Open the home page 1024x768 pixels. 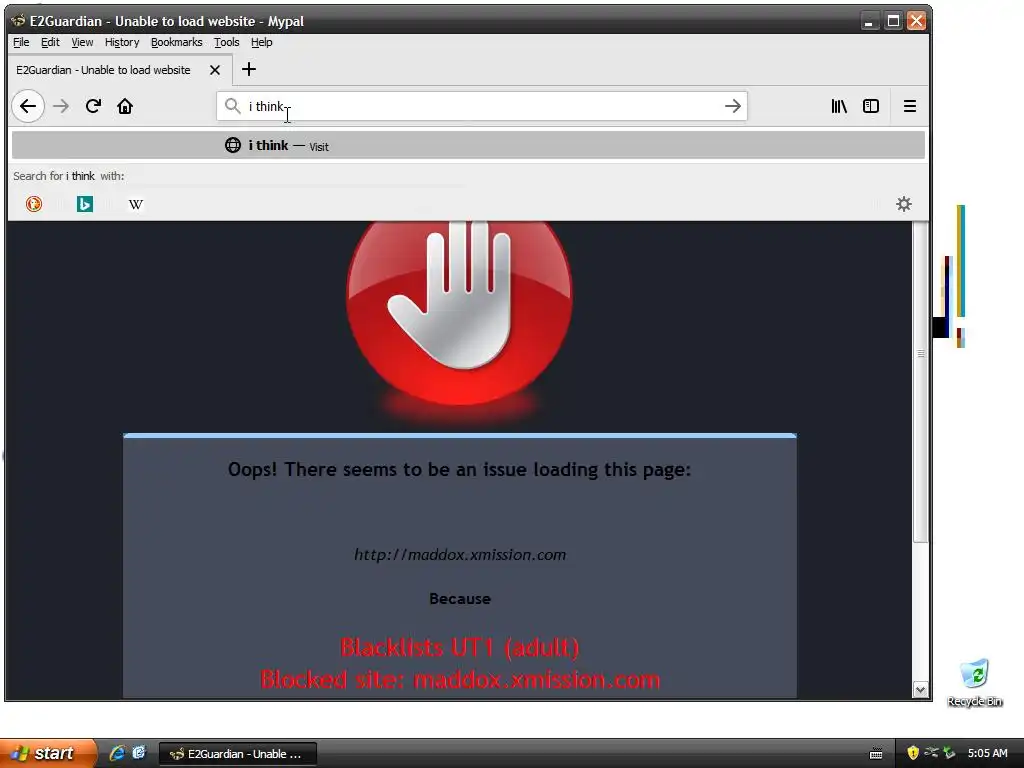click(x=125, y=106)
